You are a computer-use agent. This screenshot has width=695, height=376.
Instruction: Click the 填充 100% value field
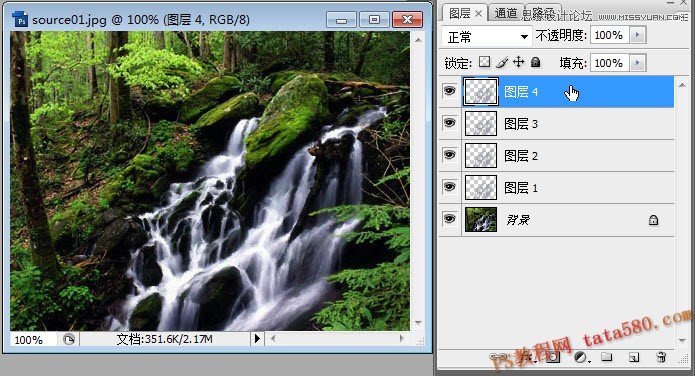point(609,63)
